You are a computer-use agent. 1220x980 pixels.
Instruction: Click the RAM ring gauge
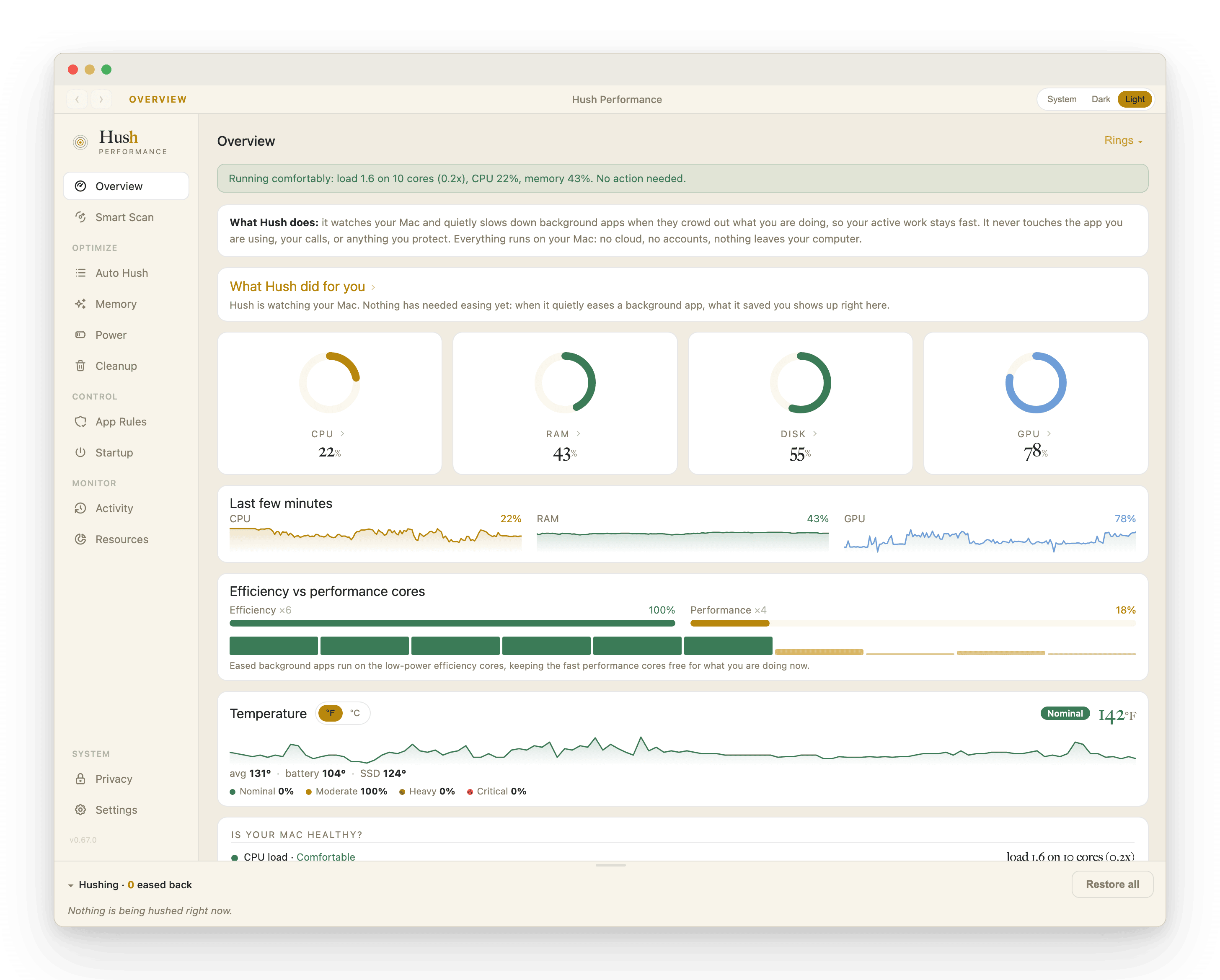(x=565, y=382)
